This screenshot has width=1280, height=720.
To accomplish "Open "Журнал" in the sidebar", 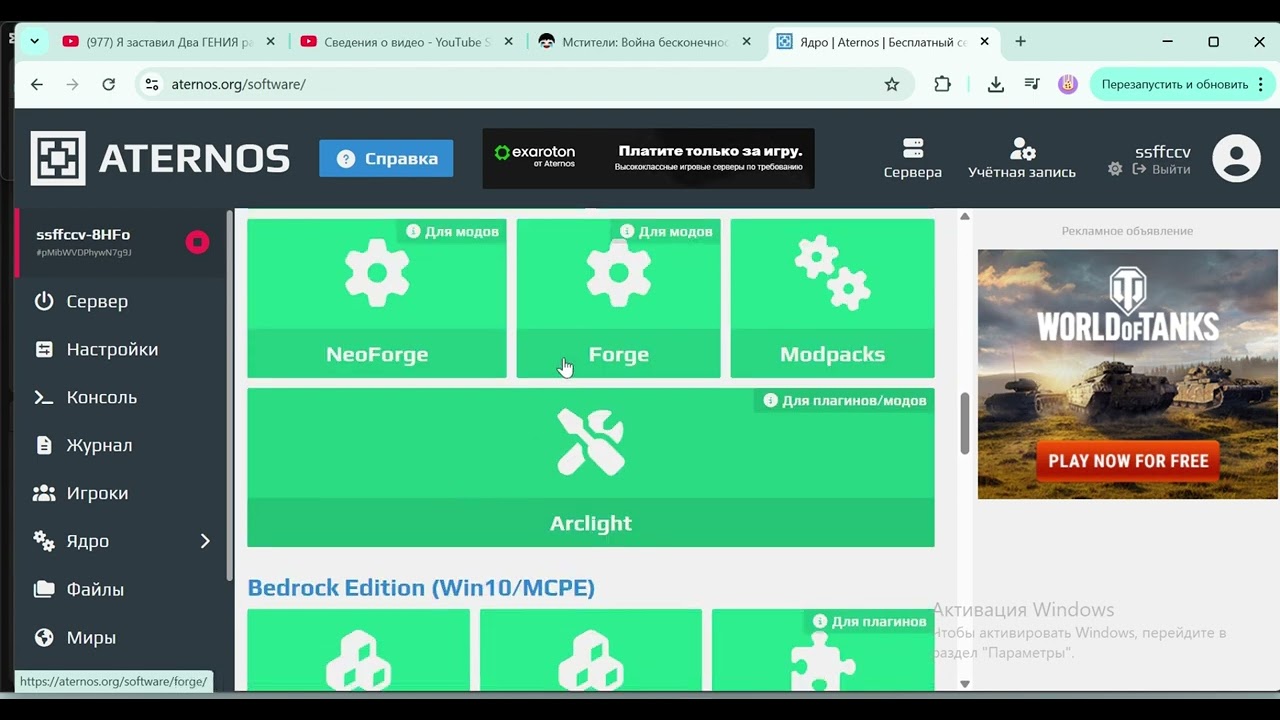I will pos(122,445).
